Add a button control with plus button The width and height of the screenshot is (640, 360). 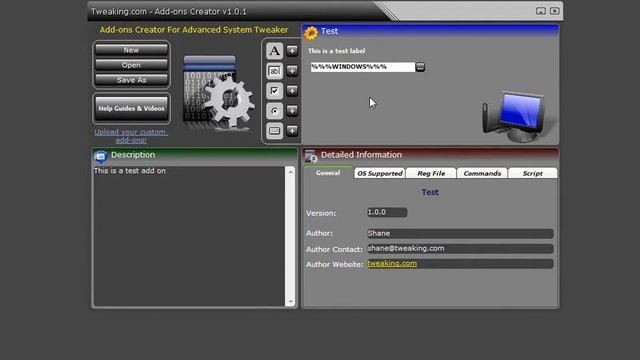(292, 131)
